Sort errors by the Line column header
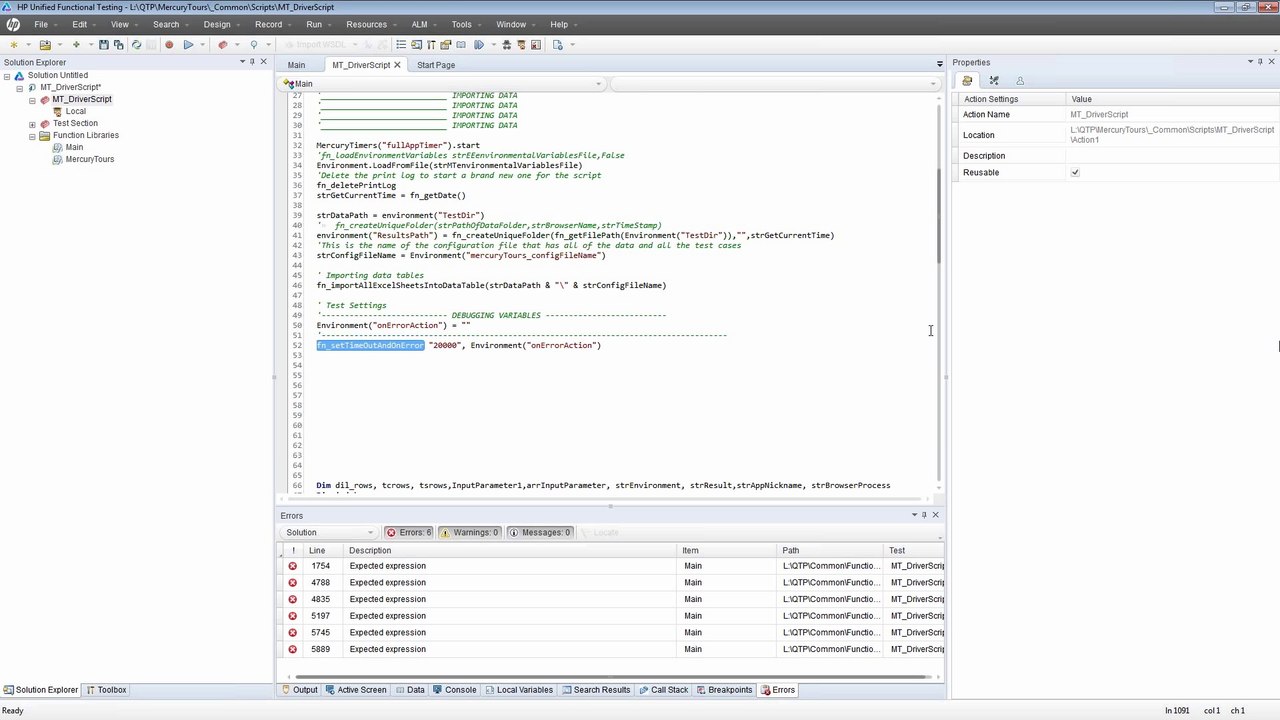The height and width of the screenshot is (720, 1280). pyautogui.click(x=322, y=551)
